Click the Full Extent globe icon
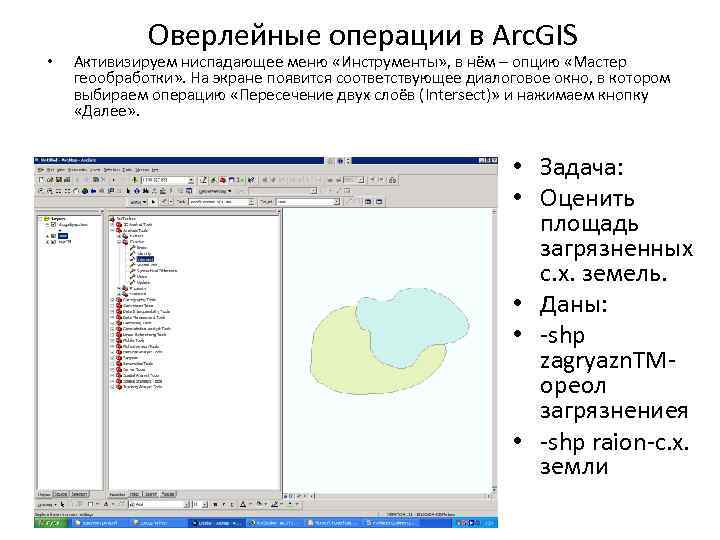Screen dimensions: 720x540 click(84, 191)
